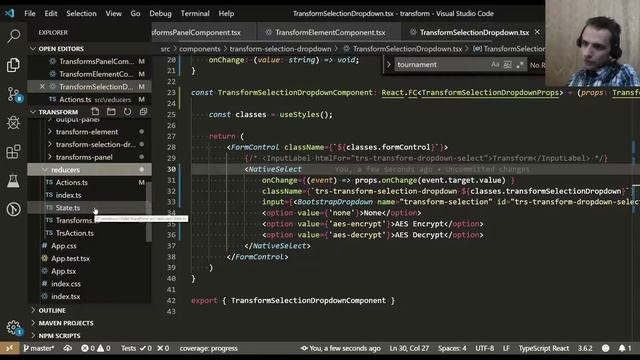Open index.ts in reducers folder
Image resolution: width=640 pixels, height=360 pixels.
[68, 195]
